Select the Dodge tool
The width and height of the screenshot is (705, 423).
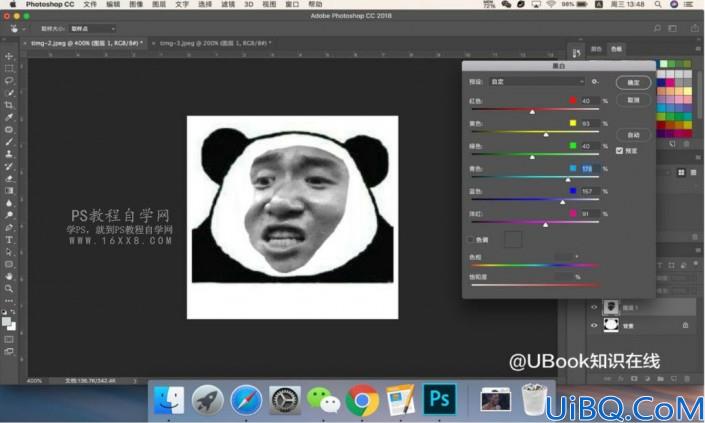(x=9, y=215)
